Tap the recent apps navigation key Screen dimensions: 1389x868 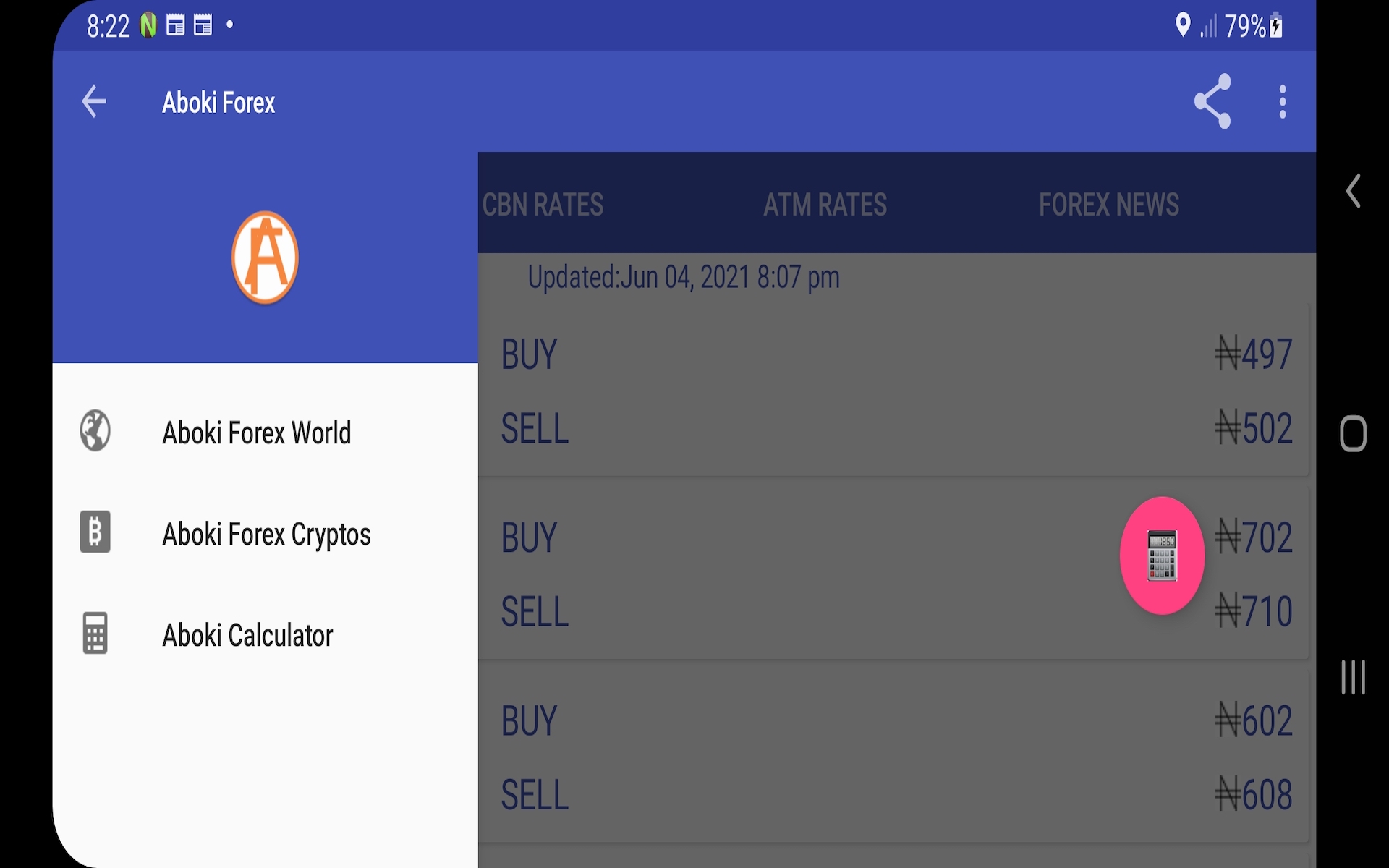tap(1353, 678)
